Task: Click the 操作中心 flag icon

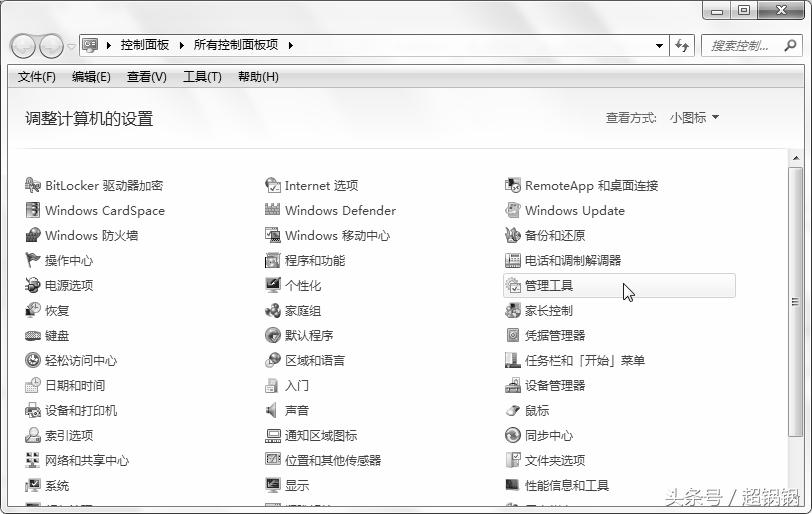Action: click(33, 260)
